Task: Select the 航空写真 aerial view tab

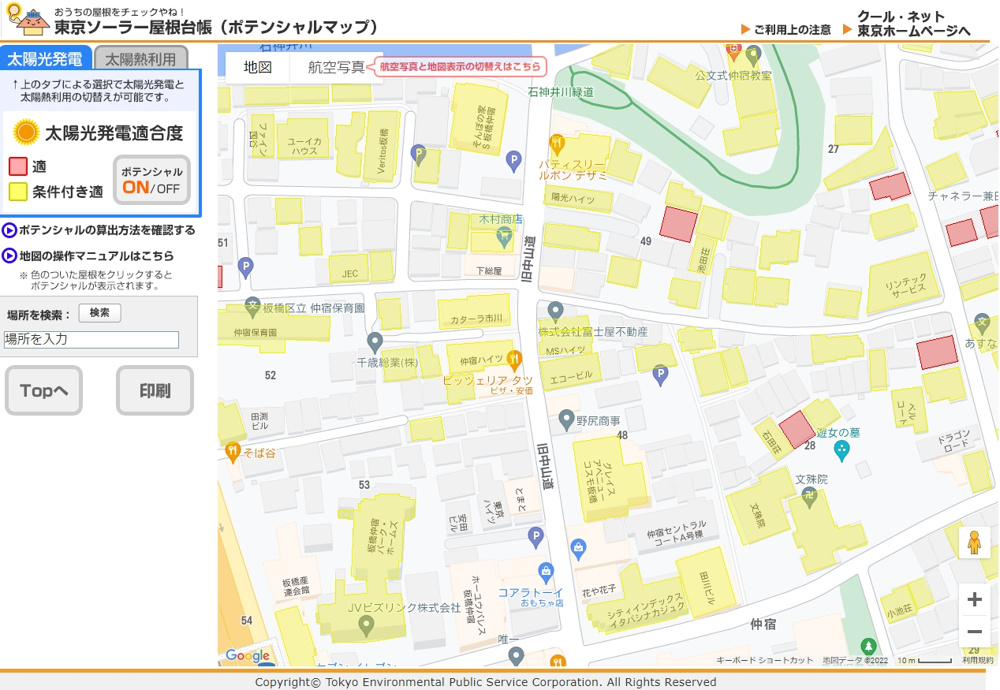Action: (x=336, y=67)
